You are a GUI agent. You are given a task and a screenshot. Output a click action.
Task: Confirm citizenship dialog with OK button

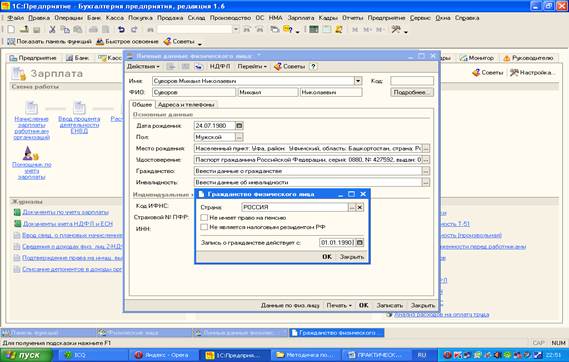[327, 256]
